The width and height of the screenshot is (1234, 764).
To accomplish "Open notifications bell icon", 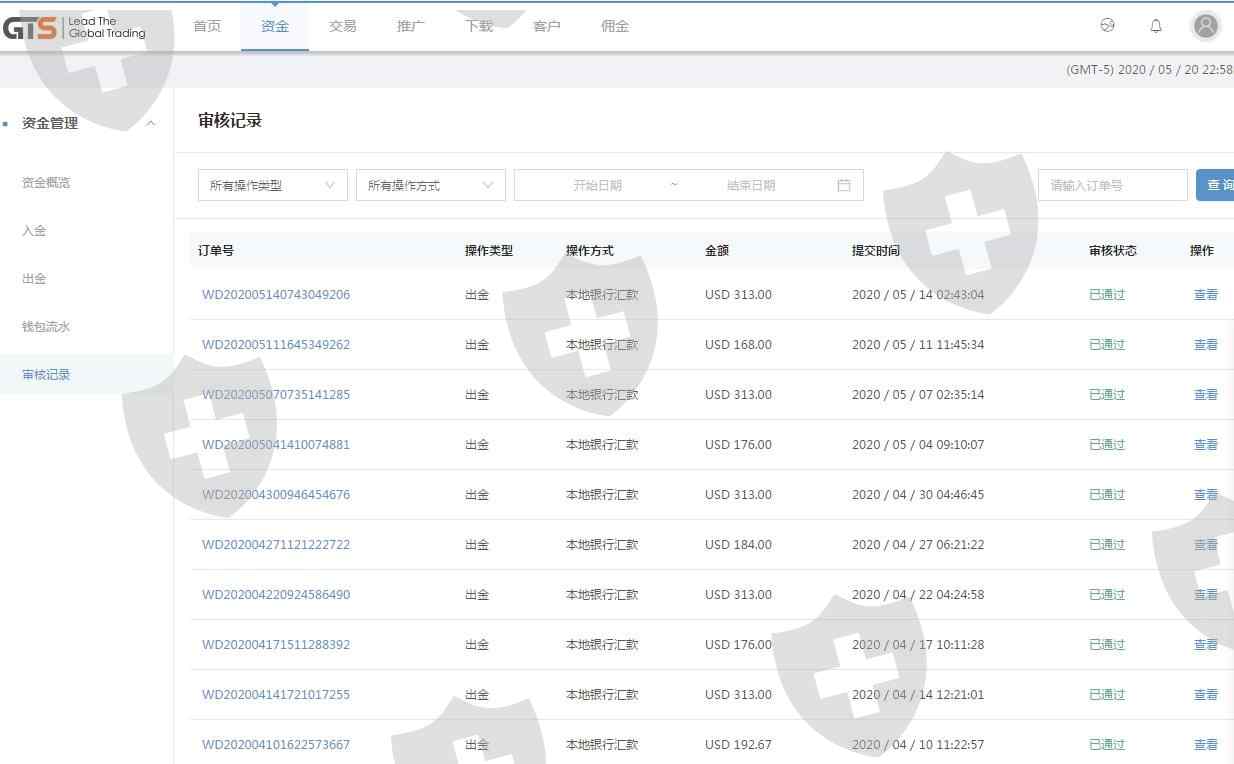I will click(1156, 26).
